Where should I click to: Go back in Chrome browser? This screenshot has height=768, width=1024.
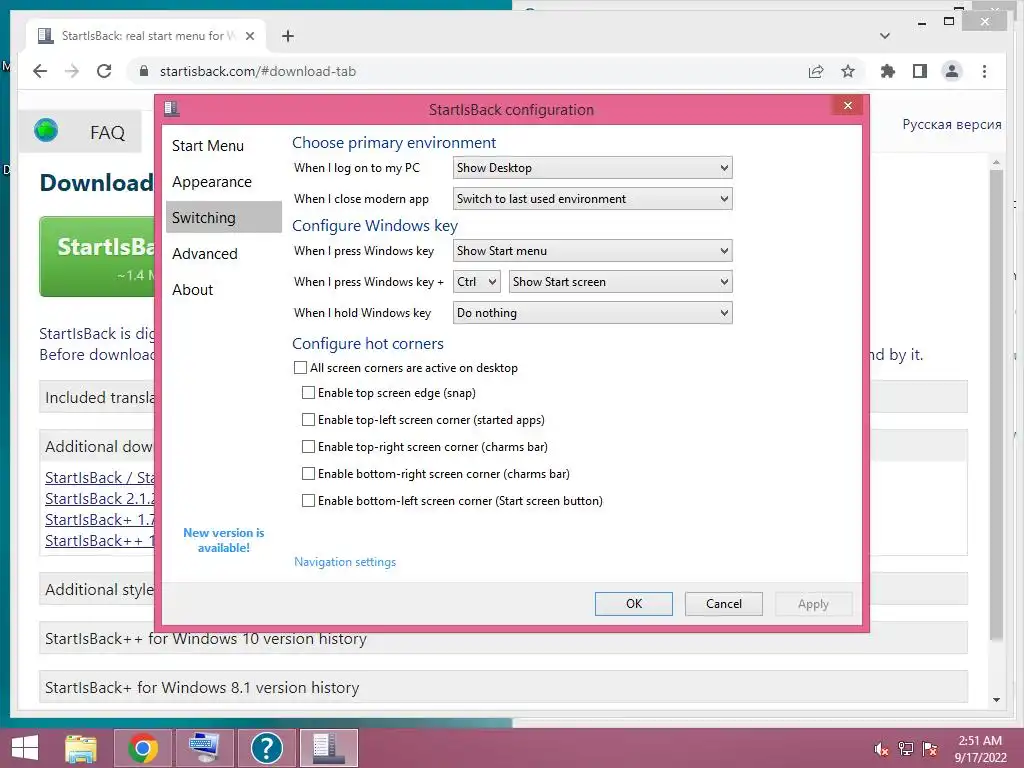[40, 71]
